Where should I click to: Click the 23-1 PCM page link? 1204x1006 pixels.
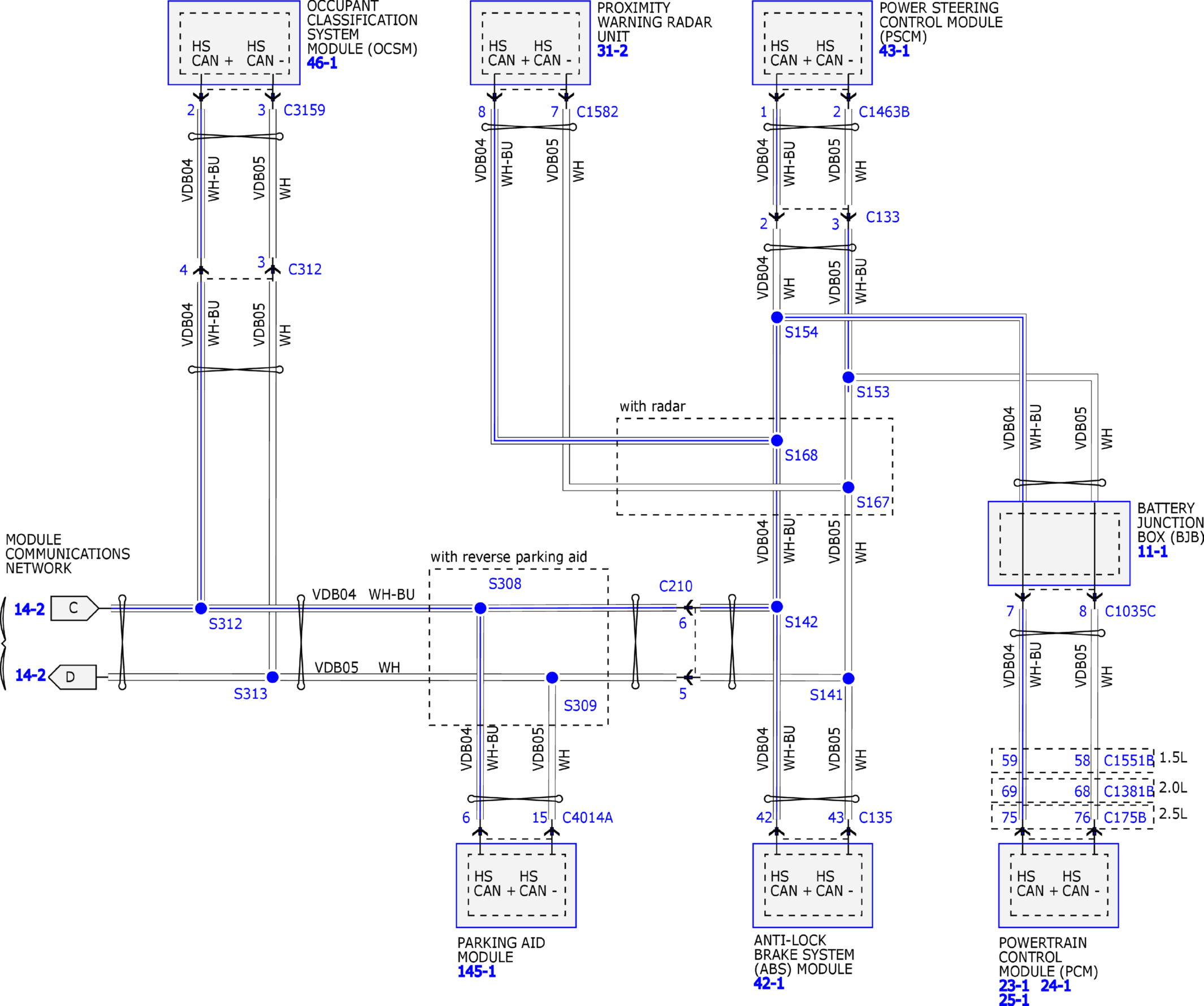(1014, 986)
